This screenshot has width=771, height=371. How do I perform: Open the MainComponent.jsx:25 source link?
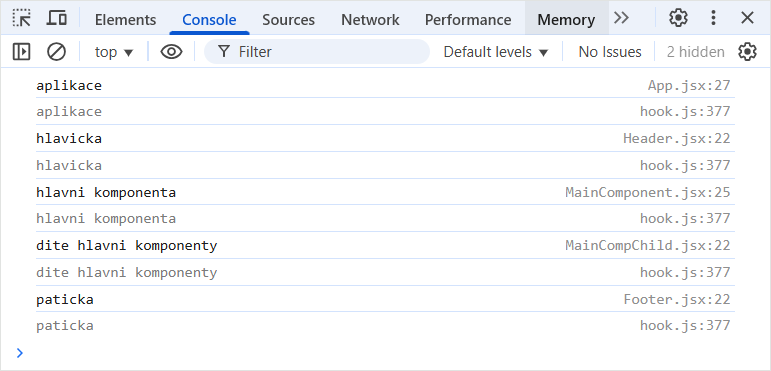coord(648,192)
